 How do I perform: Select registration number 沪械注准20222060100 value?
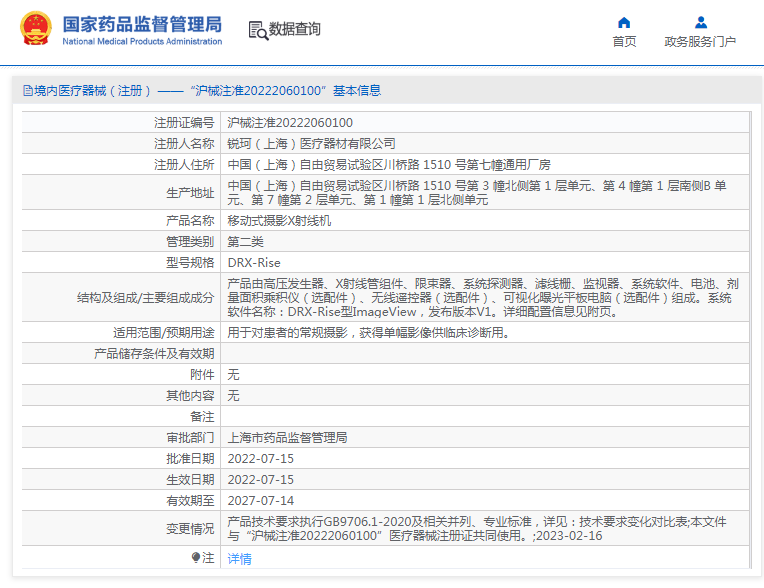290,123
